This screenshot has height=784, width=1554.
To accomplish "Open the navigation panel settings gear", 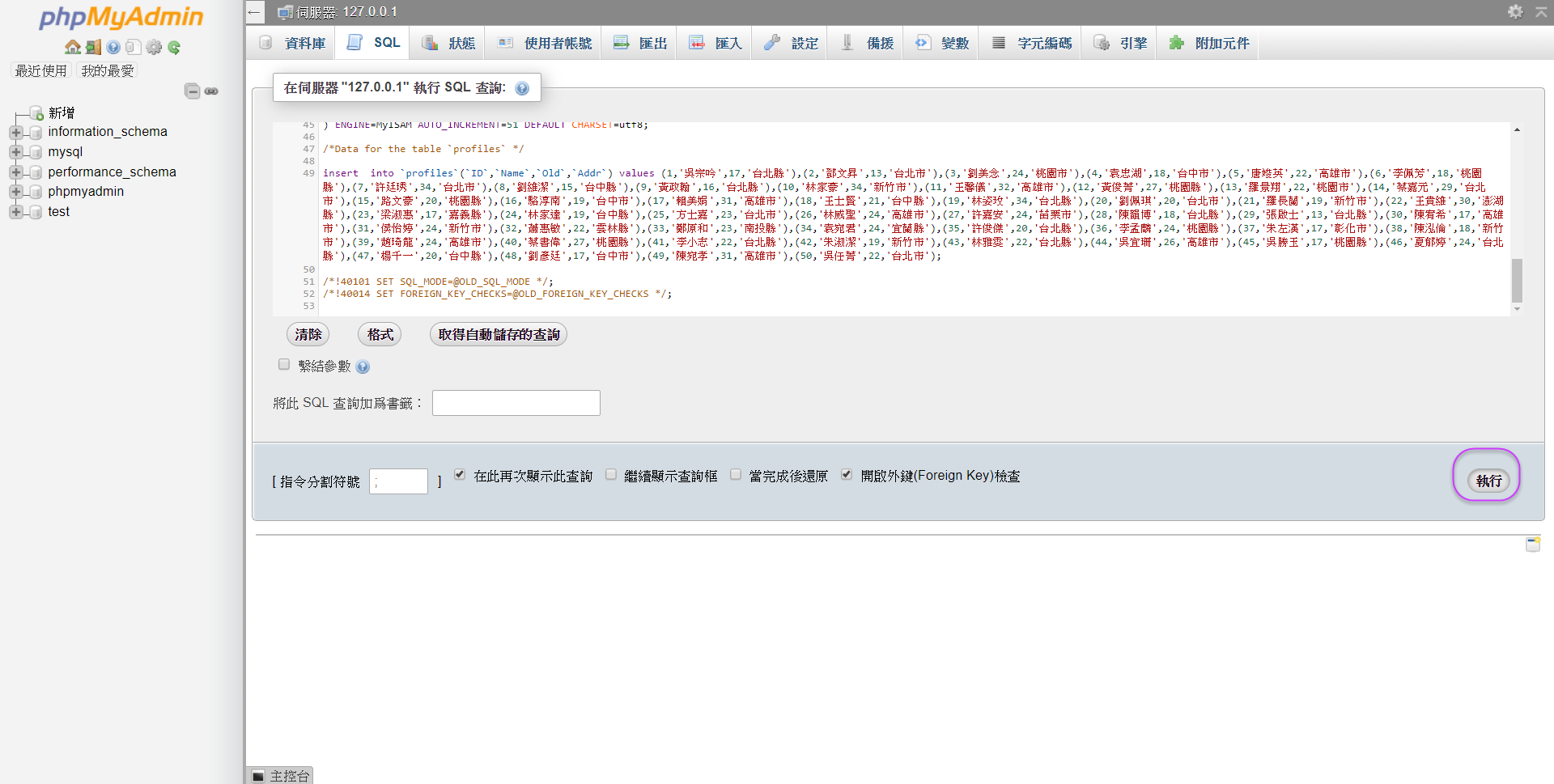I will (154, 47).
